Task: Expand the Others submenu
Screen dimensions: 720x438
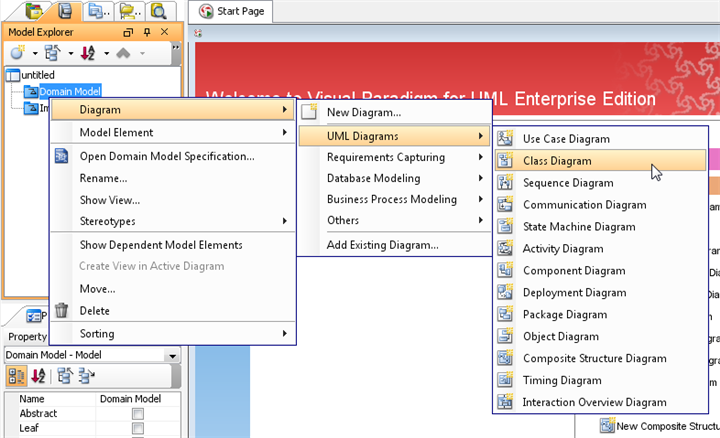Action: 395,220
